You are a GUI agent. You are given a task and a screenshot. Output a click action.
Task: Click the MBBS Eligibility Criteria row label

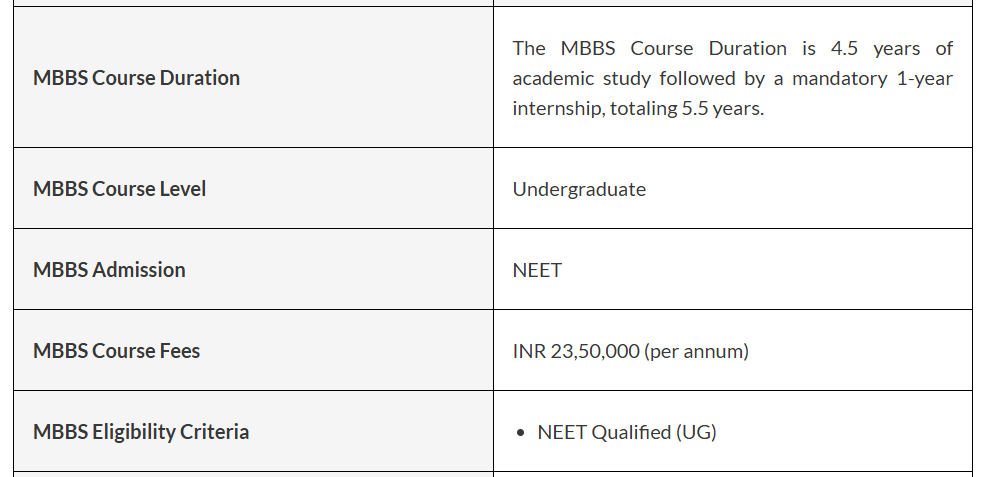click(x=141, y=432)
